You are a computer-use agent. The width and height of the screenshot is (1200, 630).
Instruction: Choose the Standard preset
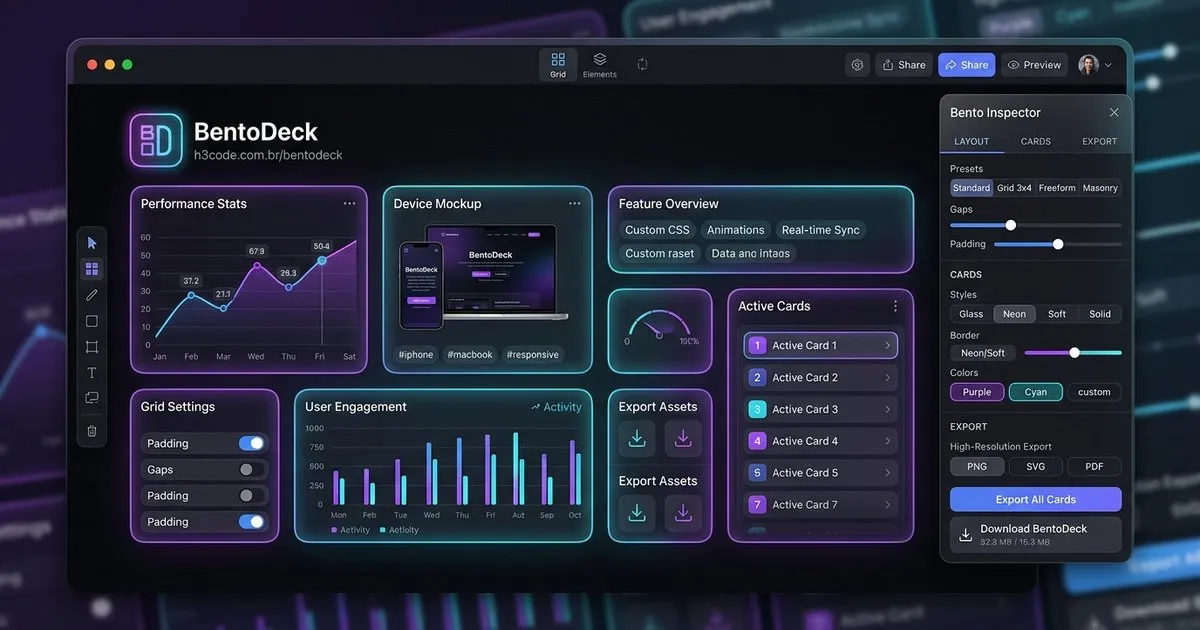pyautogui.click(x=971, y=188)
